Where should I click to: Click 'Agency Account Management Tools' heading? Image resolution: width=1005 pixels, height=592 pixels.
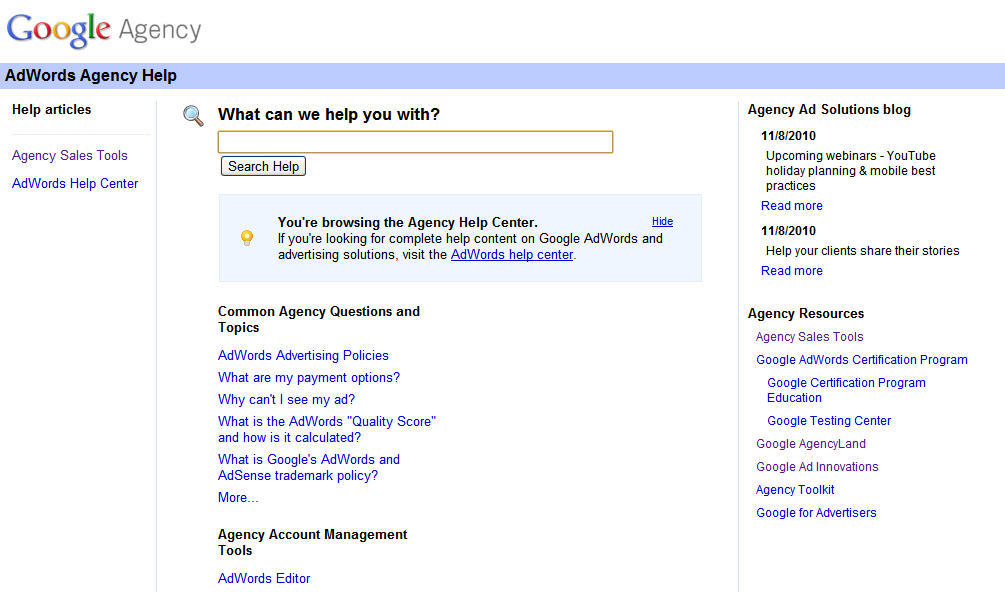312,543
